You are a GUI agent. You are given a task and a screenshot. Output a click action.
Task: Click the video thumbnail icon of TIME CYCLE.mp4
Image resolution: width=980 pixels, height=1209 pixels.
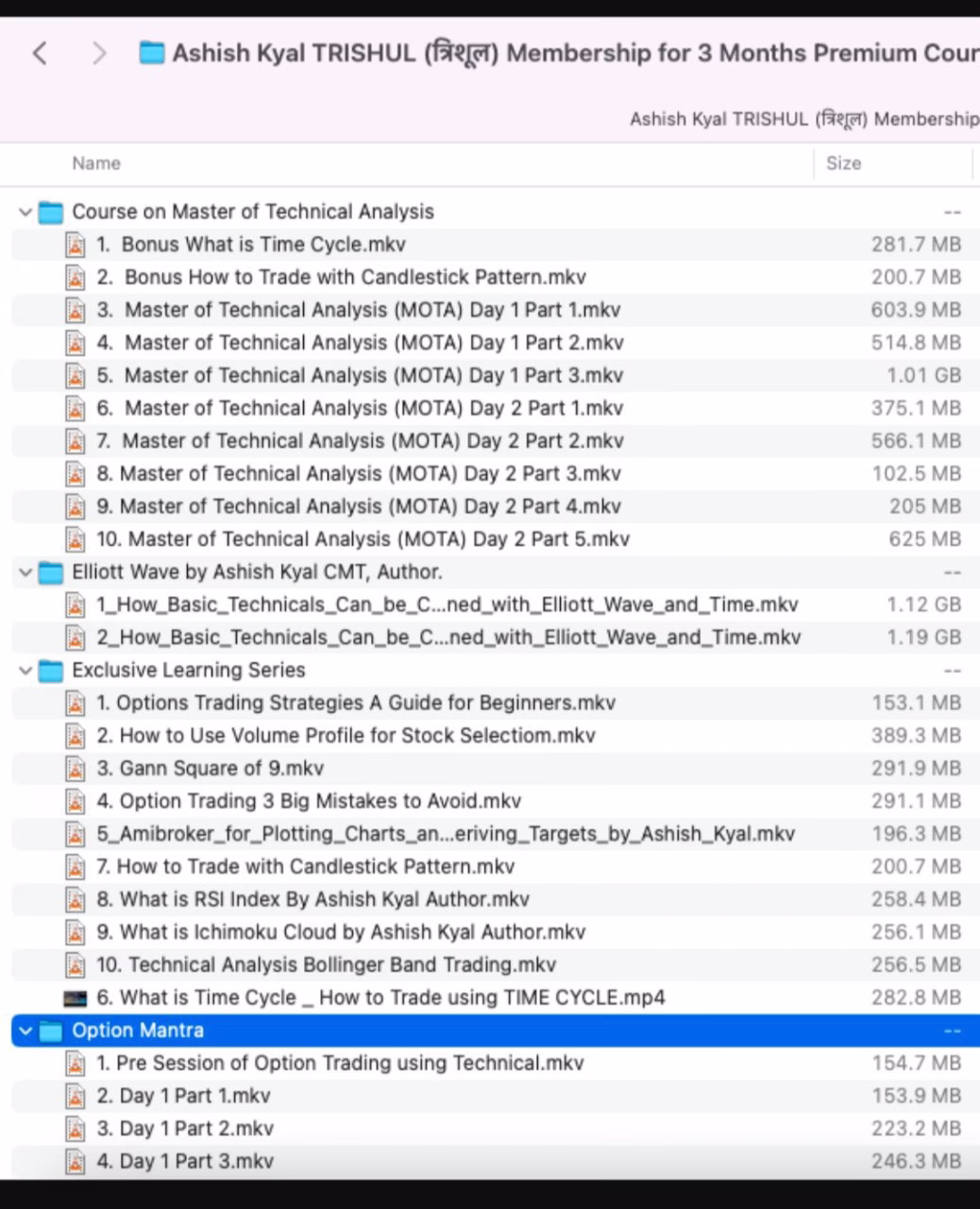coord(75,998)
